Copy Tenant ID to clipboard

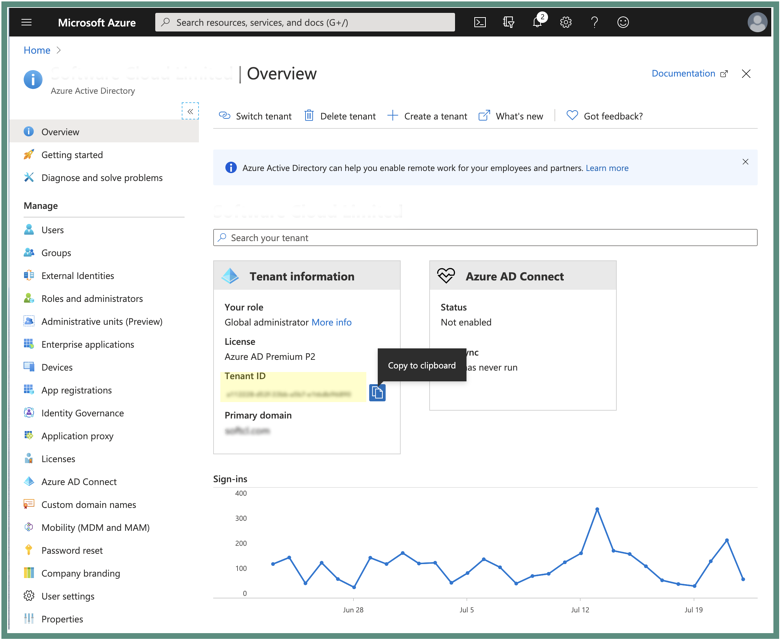[377, 393]
